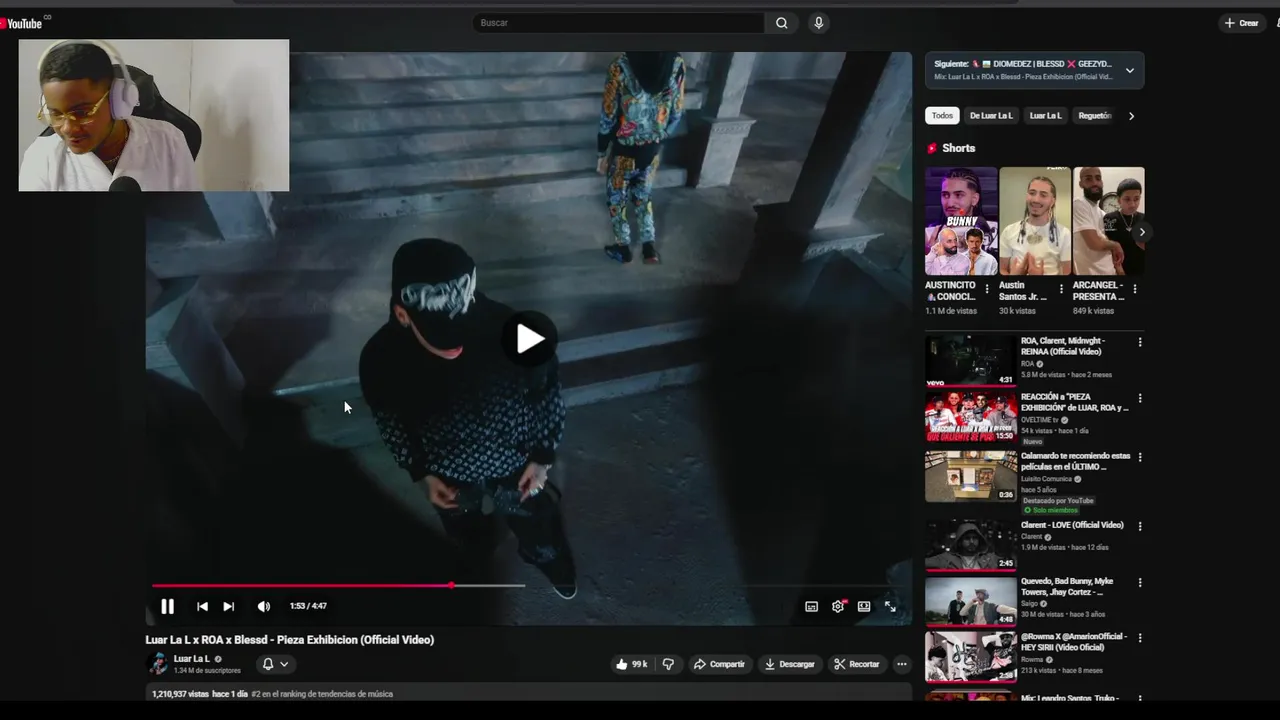Like the video with 99 k thumbs-up

click(x=631, y=664)
